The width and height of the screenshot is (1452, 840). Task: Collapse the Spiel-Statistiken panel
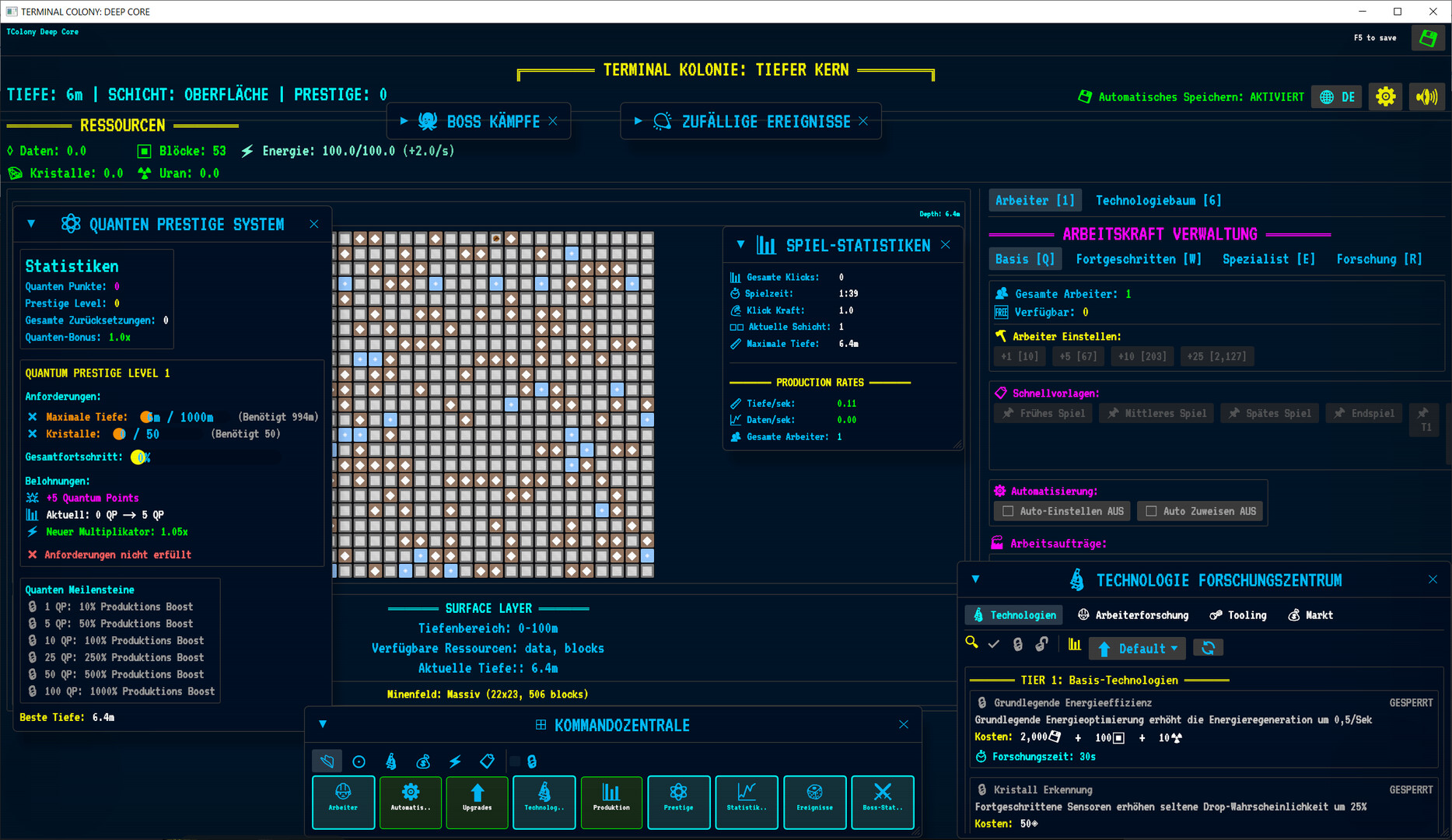pos(740,245)
